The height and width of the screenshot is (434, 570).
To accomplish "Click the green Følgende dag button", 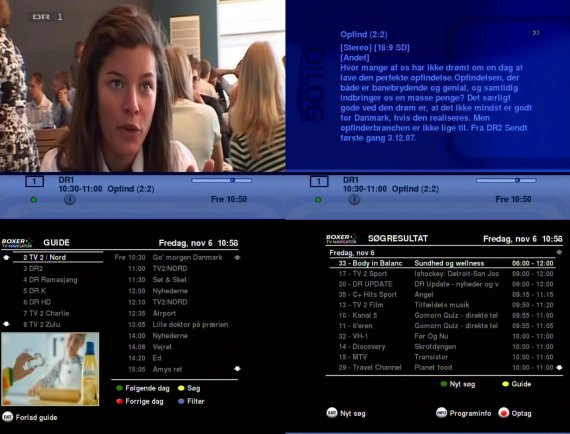I will pos(142,388).
